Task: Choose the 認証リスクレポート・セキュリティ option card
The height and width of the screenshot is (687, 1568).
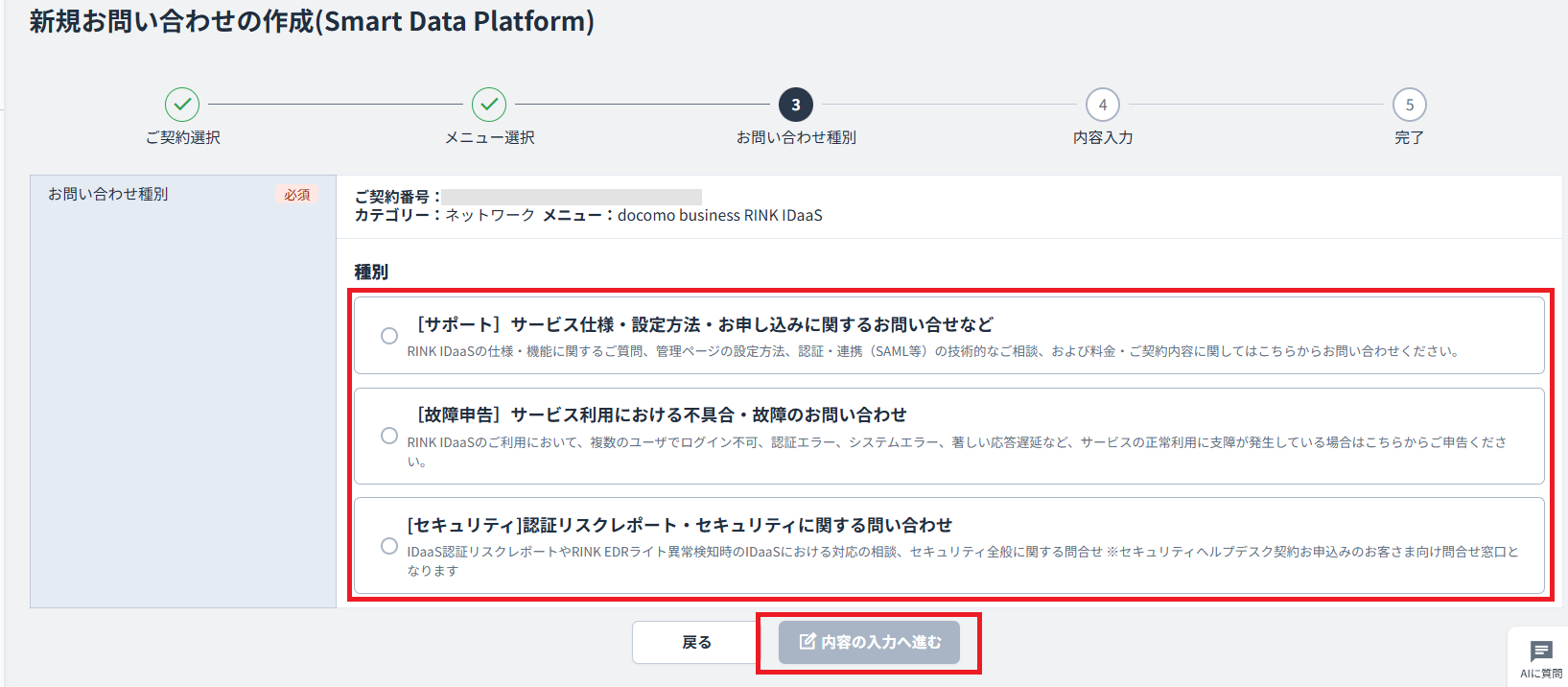Action: [x=949, y=546]
